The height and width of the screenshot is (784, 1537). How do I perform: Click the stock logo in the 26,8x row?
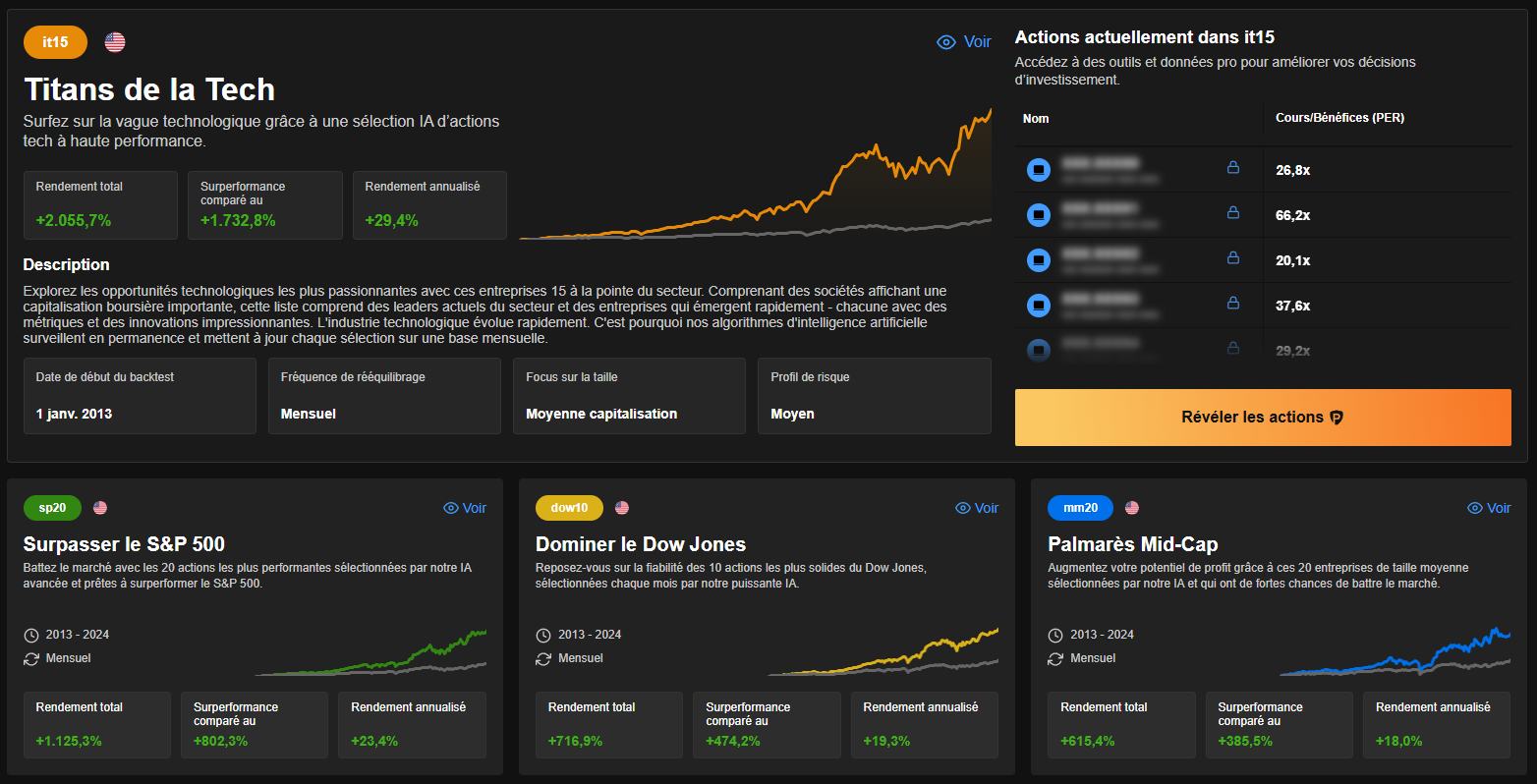pyautogui.click(x=1039, y=170)
